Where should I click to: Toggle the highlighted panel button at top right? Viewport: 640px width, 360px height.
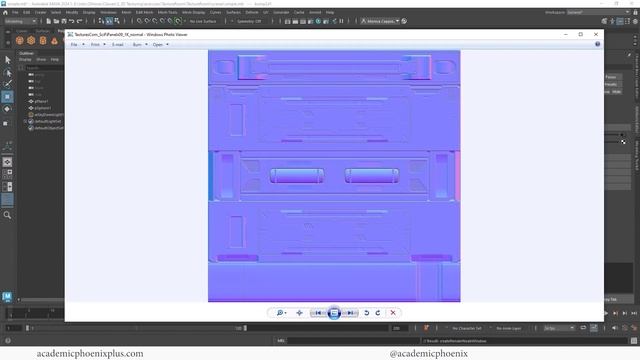click(x=620, y=21)
